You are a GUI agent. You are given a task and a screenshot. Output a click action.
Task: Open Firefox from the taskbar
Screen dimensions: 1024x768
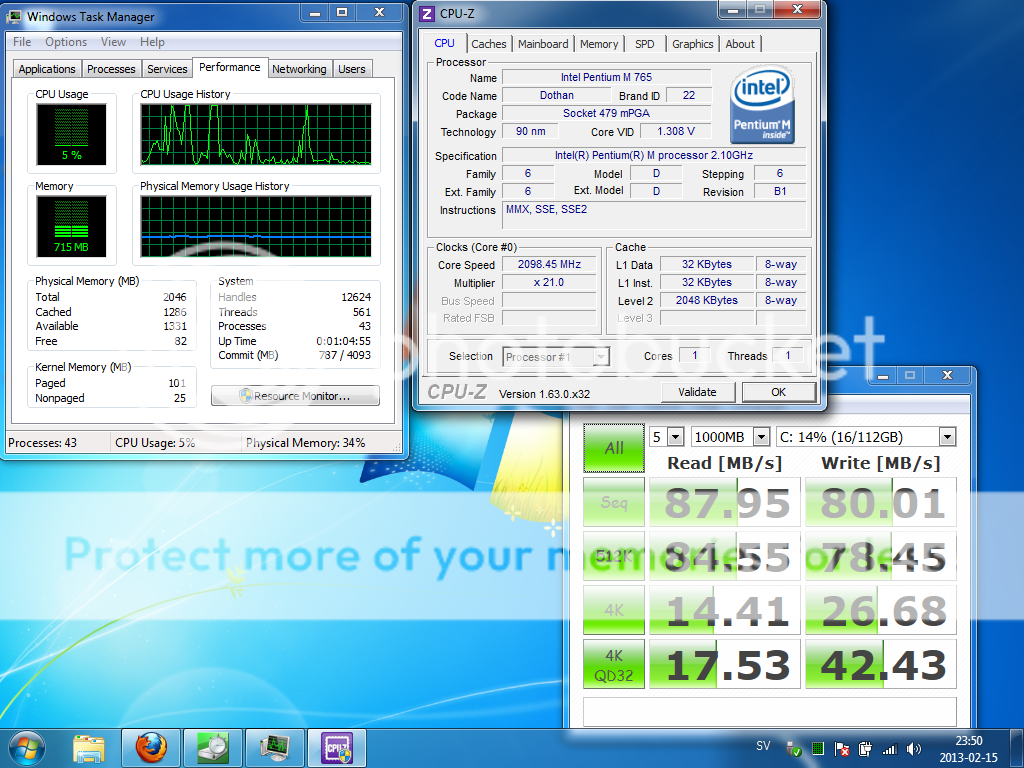pyautogui.click(x=151, y=747)
